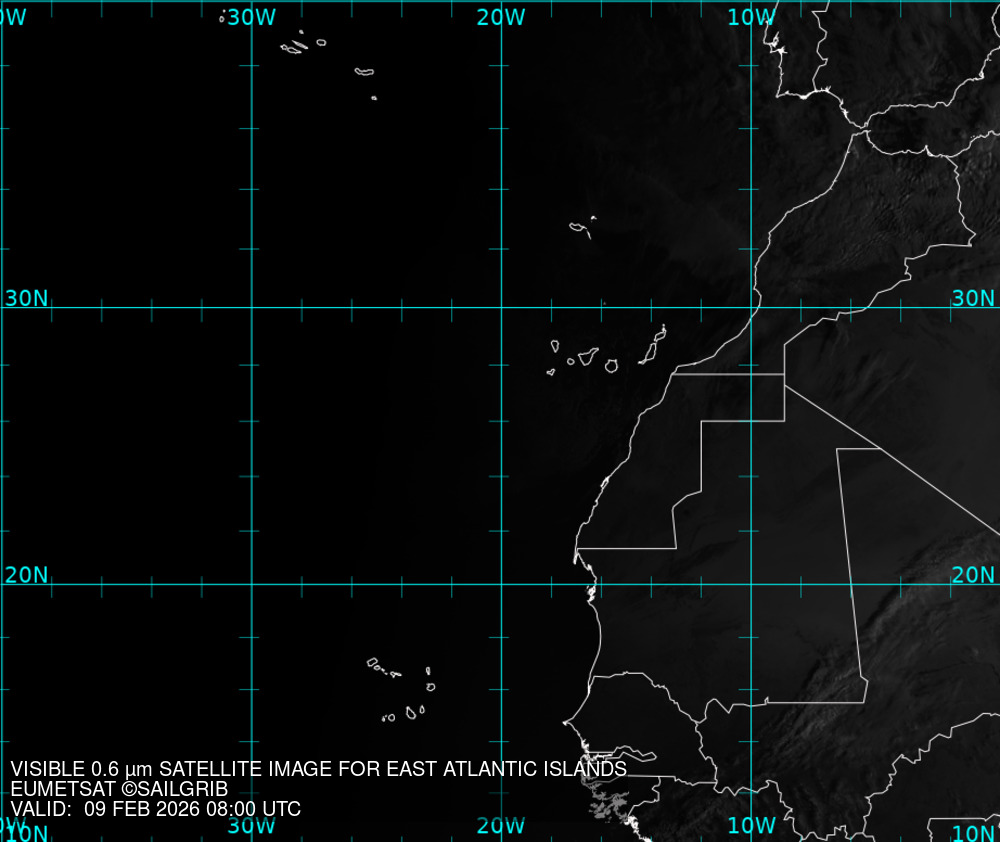Click the 30N latitude label on right edge

click(x=973, y=298)
